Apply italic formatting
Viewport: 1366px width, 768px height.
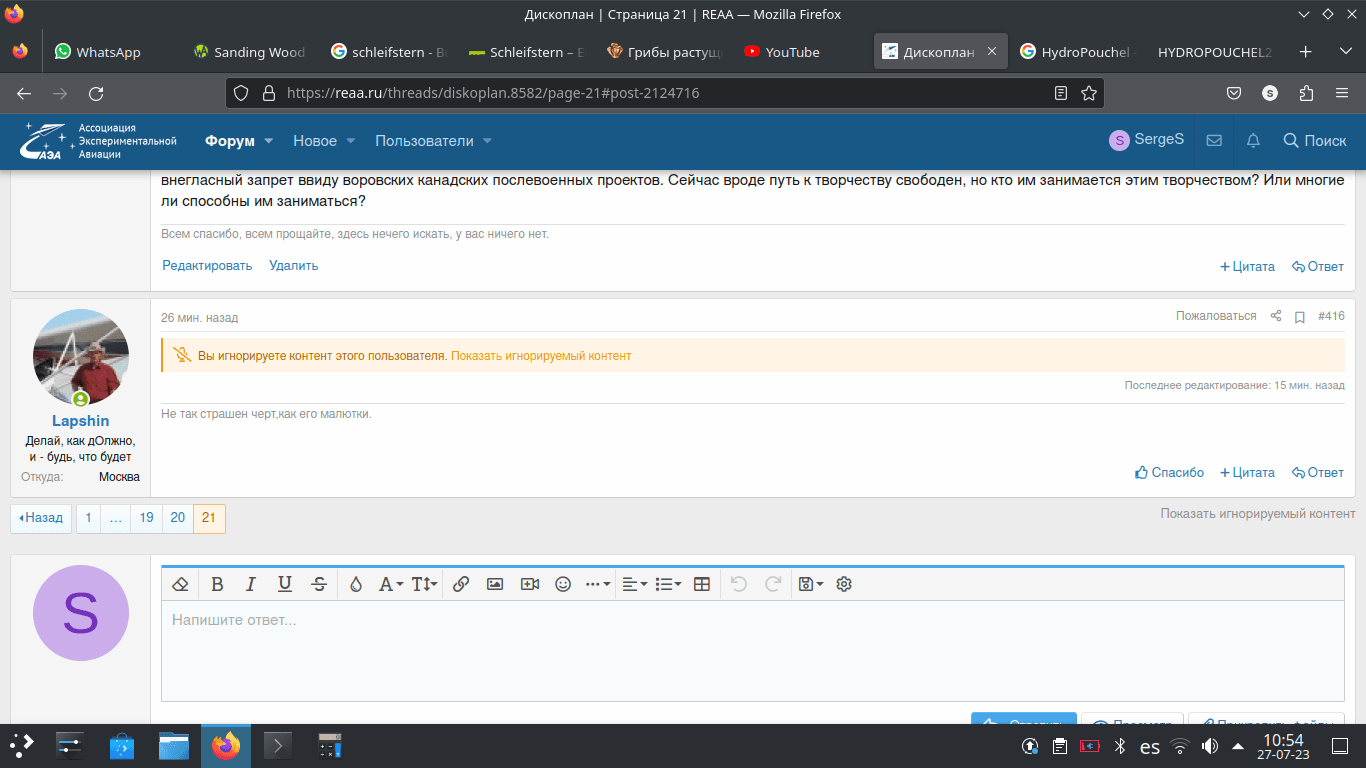(251, 584)
